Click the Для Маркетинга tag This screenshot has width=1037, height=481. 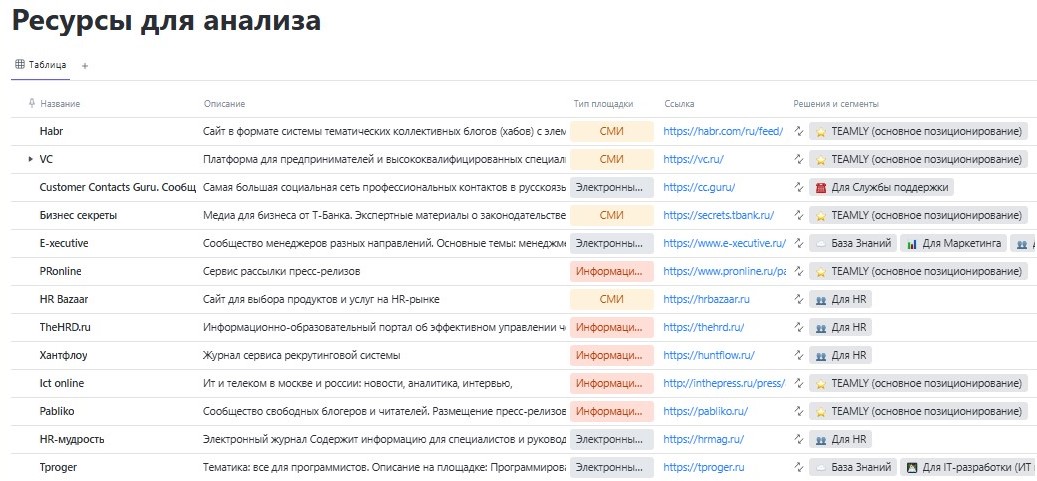point(953,243)
